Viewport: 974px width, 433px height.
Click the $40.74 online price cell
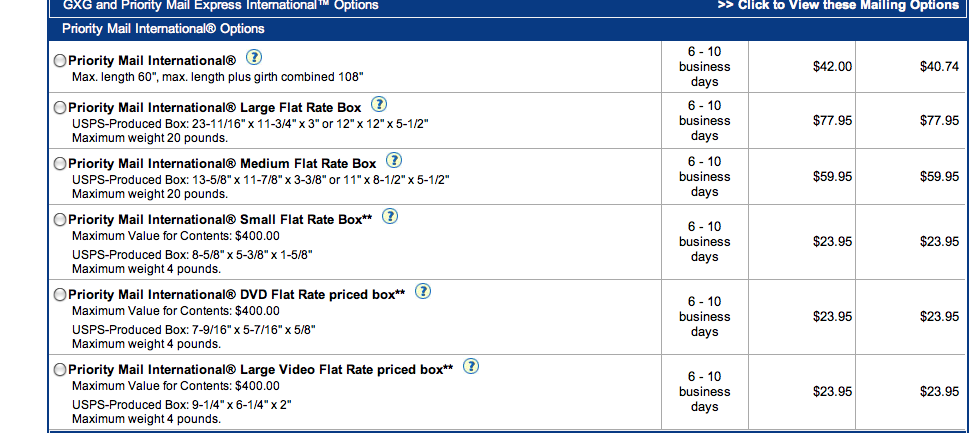939,66
